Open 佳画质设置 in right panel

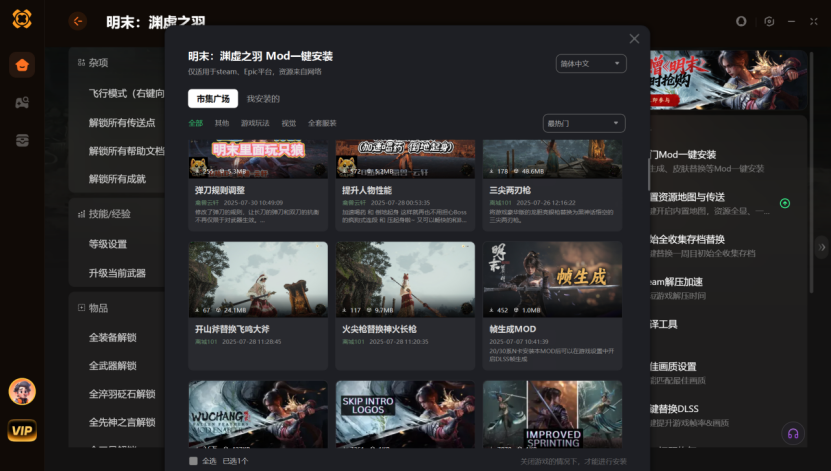pos(673,367)
